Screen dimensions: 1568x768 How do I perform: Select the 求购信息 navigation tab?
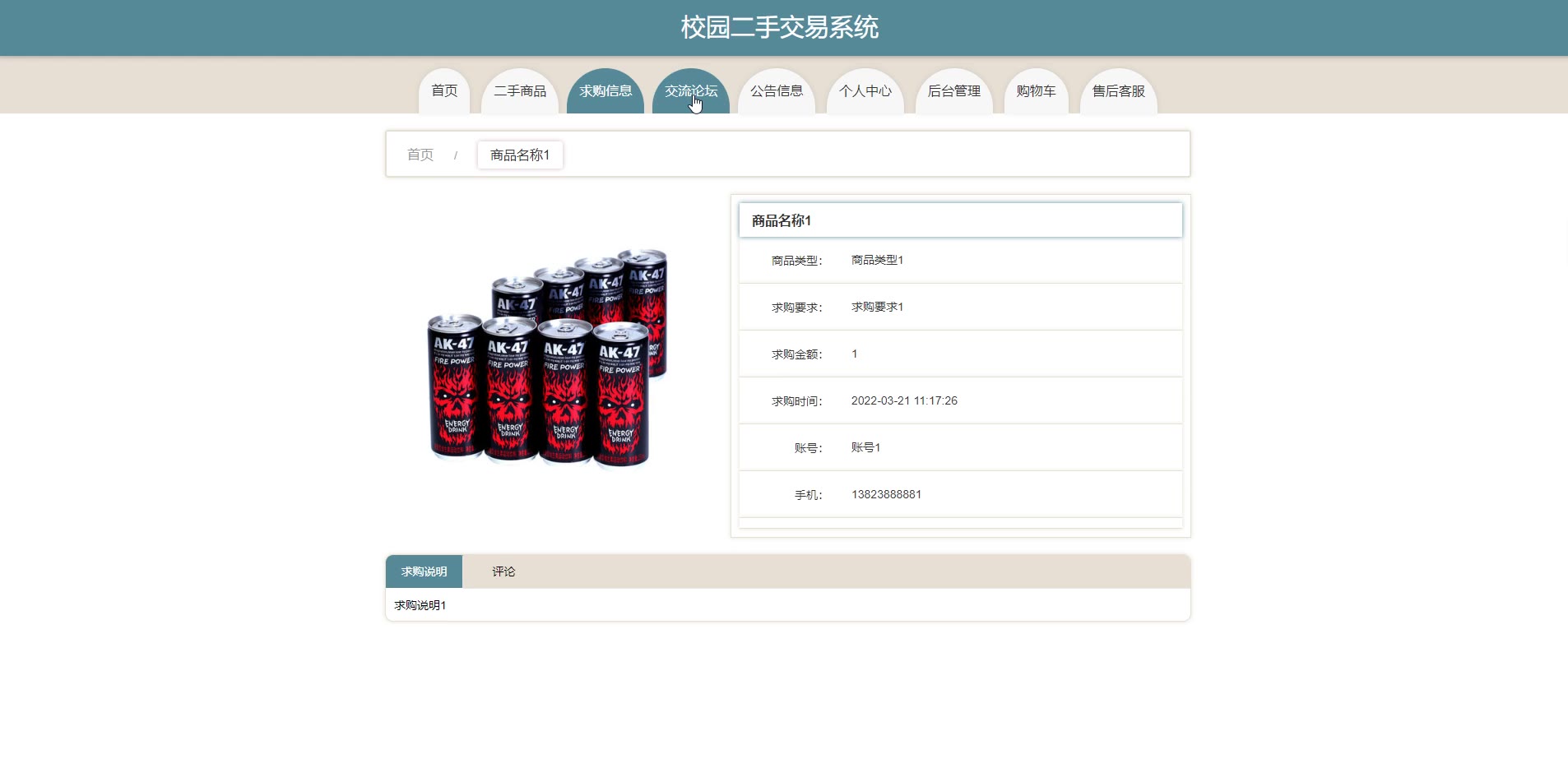(x=605, y=91)
